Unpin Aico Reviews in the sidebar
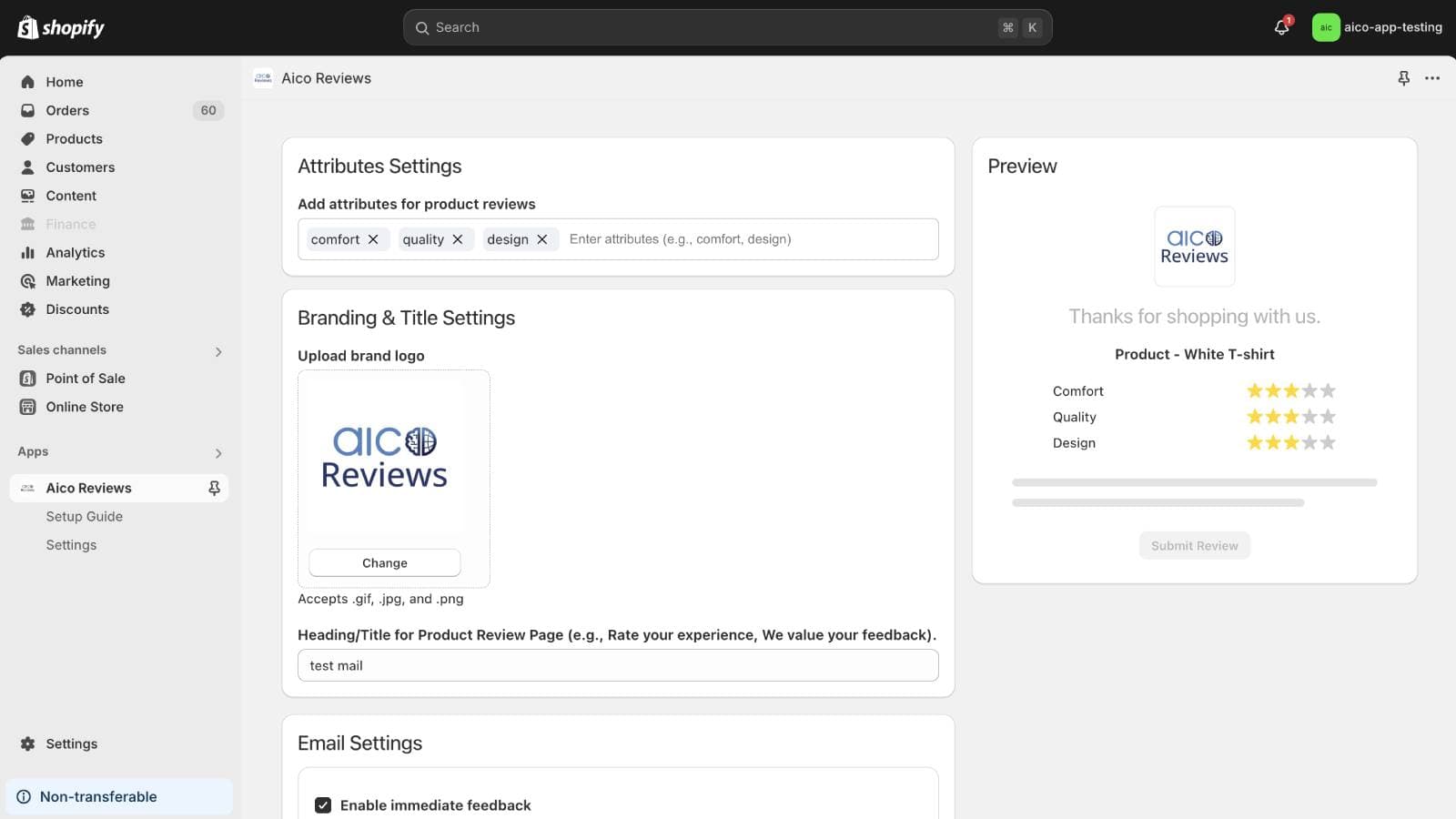Viewport: 1456px width, 819px height. (x=214, y=488)
